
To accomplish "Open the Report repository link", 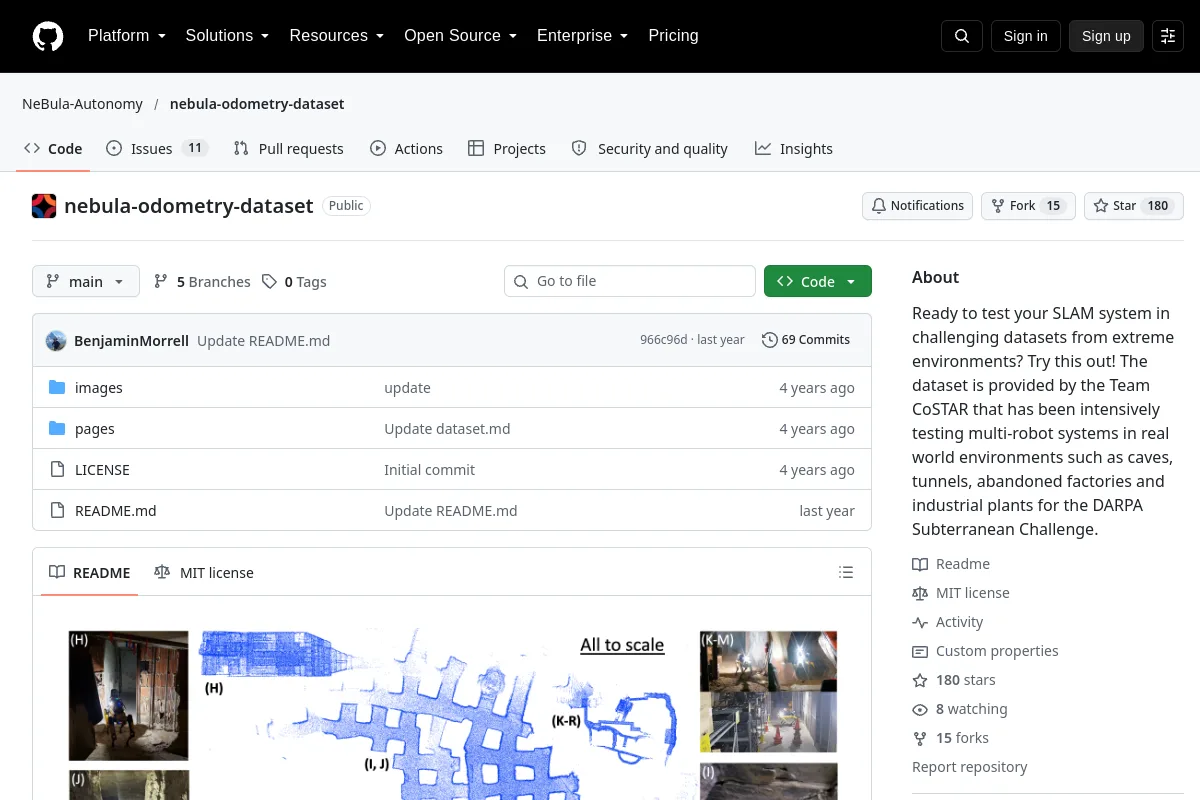I will pyautogui.click(x=970, y=767).
